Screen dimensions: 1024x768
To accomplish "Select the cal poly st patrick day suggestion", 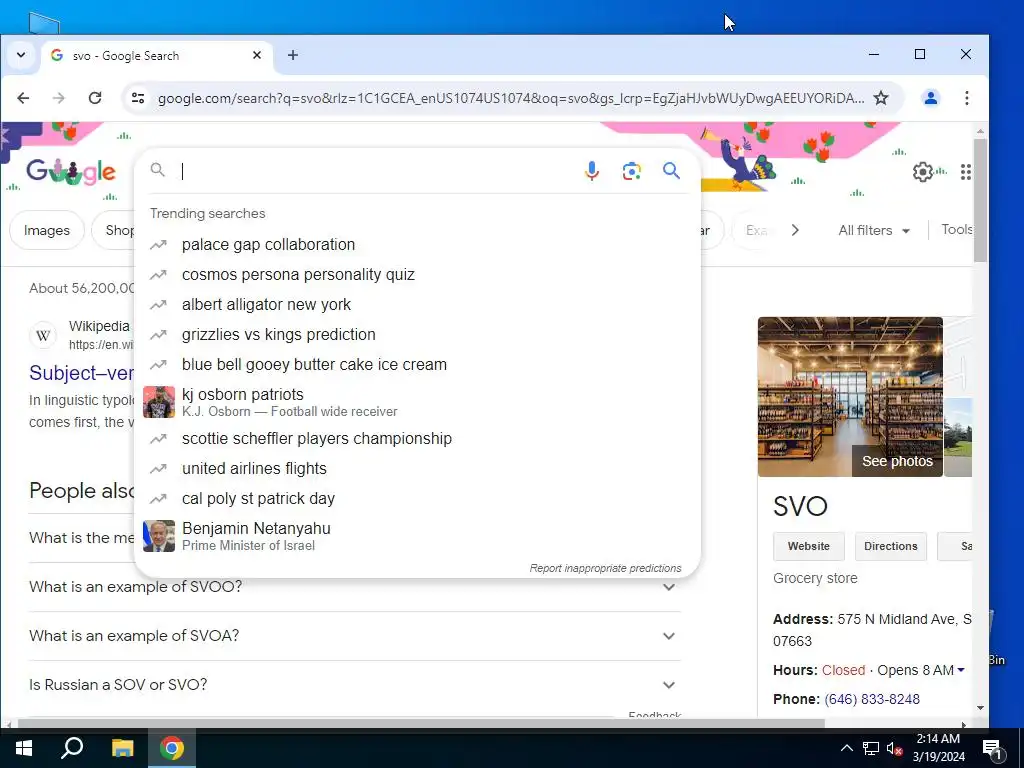I will [417, 499].
